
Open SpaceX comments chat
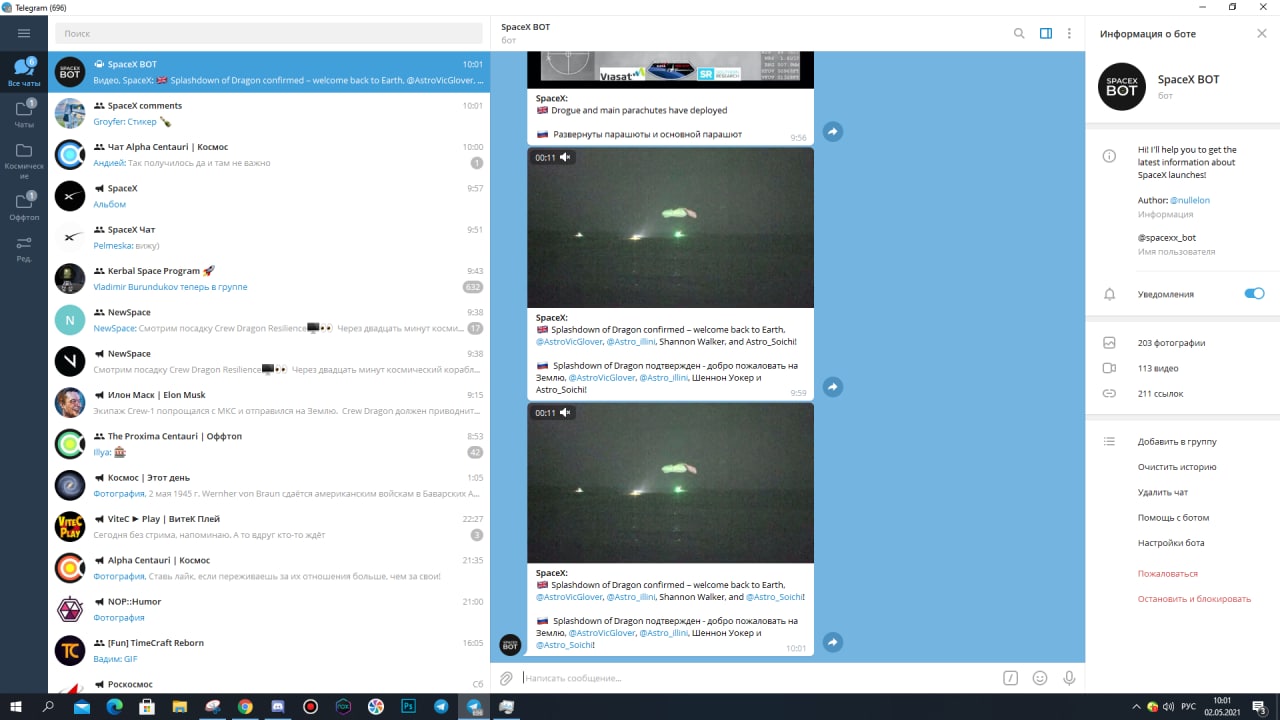tap(269, 113)
